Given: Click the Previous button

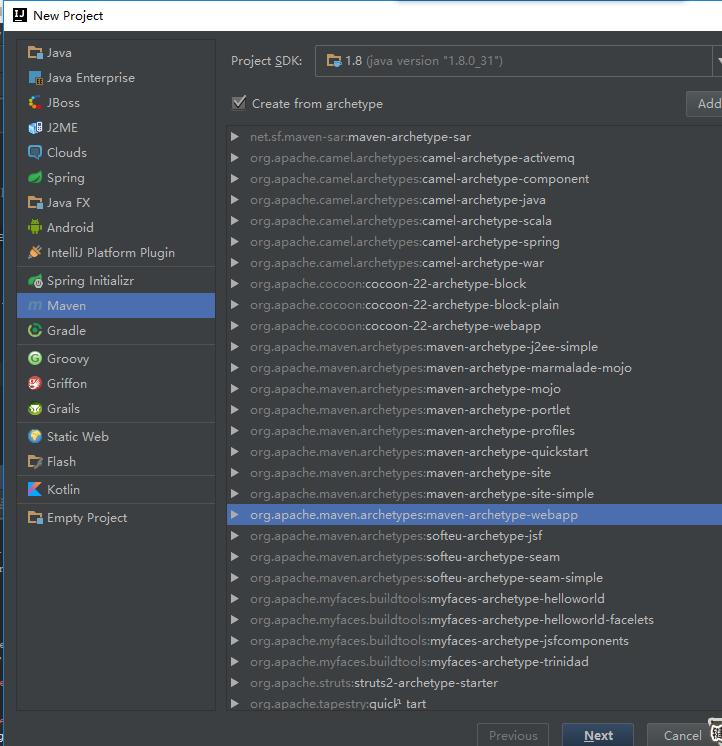Looking at the screenshot, I should click(513, 735).
